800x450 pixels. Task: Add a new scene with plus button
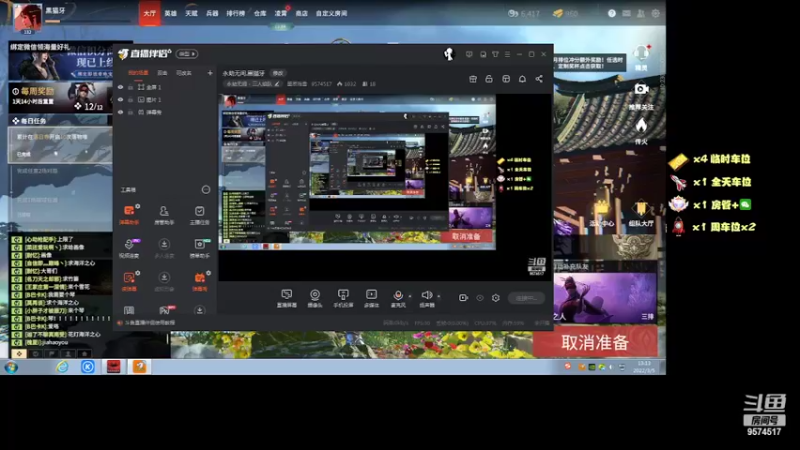pyautogui.click(x=210, y=73)
